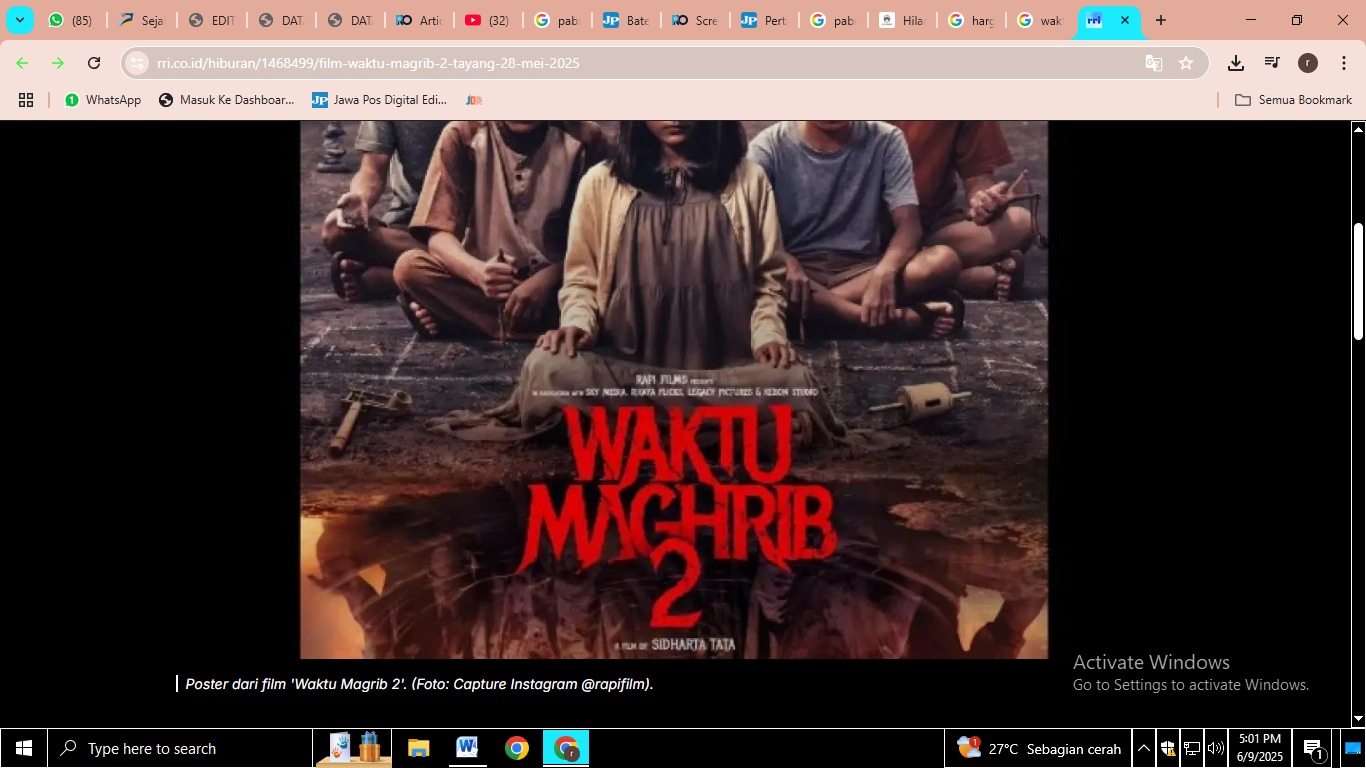1366x768 pixels.
Task: Switch to the 'EDIT' tab
Action: pyautogui.click(x=211, y=20)
